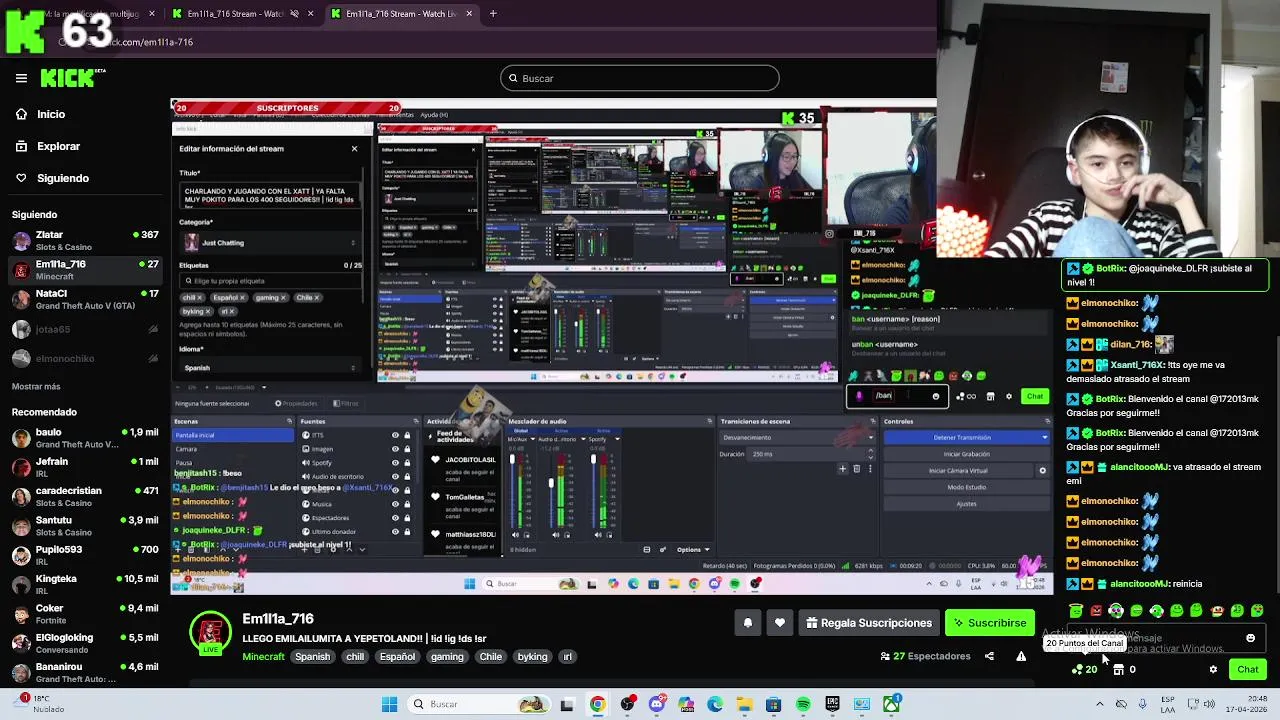This screenshot has width=1280, height=720.
Task: Toggle eye icon for Spotify source
Action: tap(395, 463)
